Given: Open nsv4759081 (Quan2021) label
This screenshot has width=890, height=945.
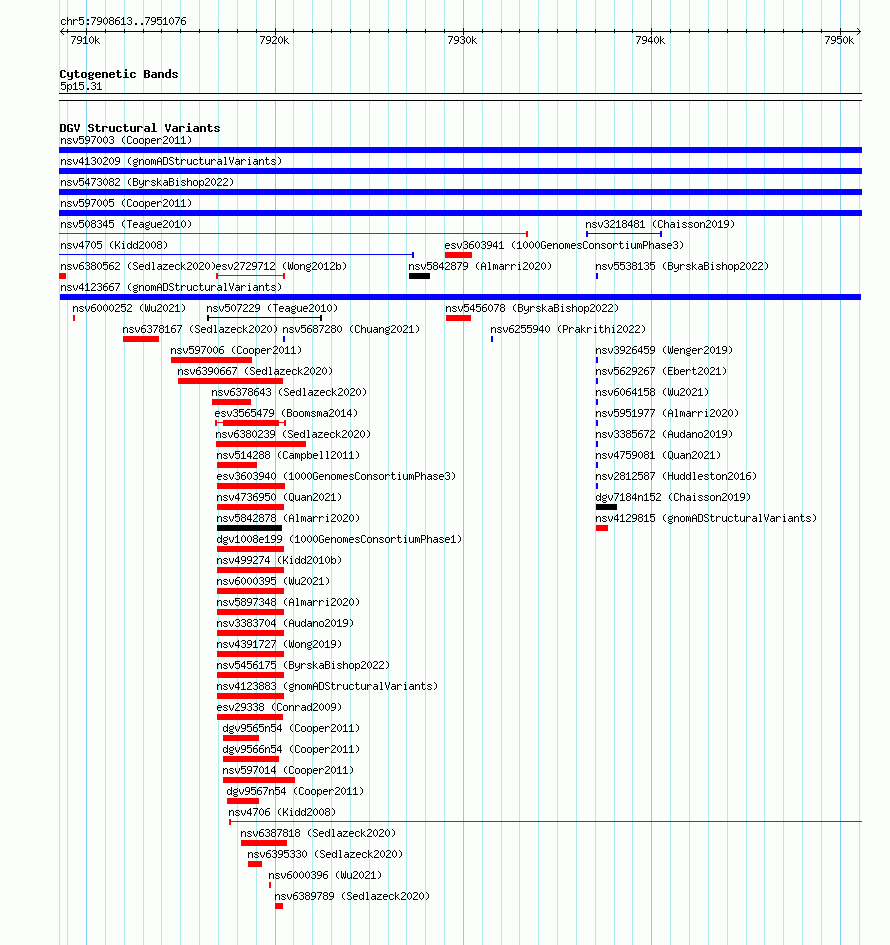Looking at the screenshot, I should 658,456.
